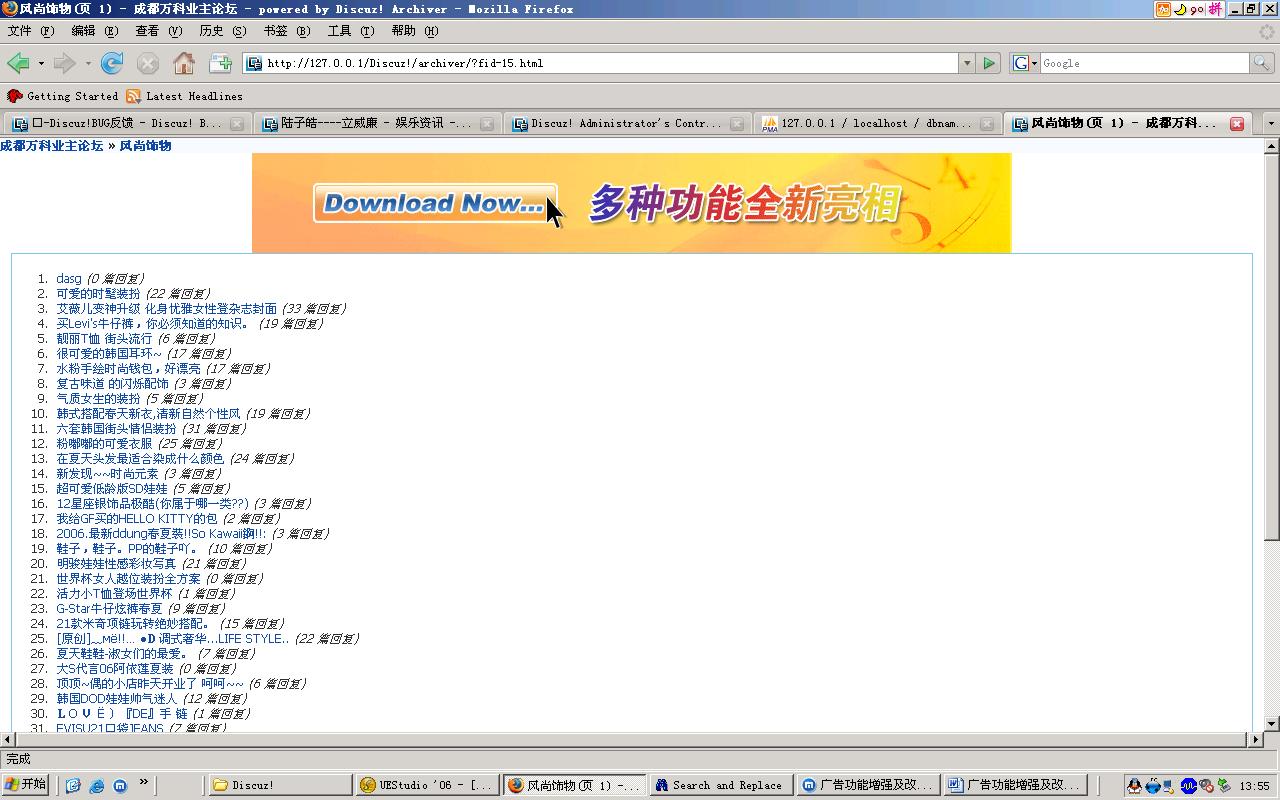Open the 帮助 (H) menu
The image size is (1280, 800).
click(x=415, y=31)
